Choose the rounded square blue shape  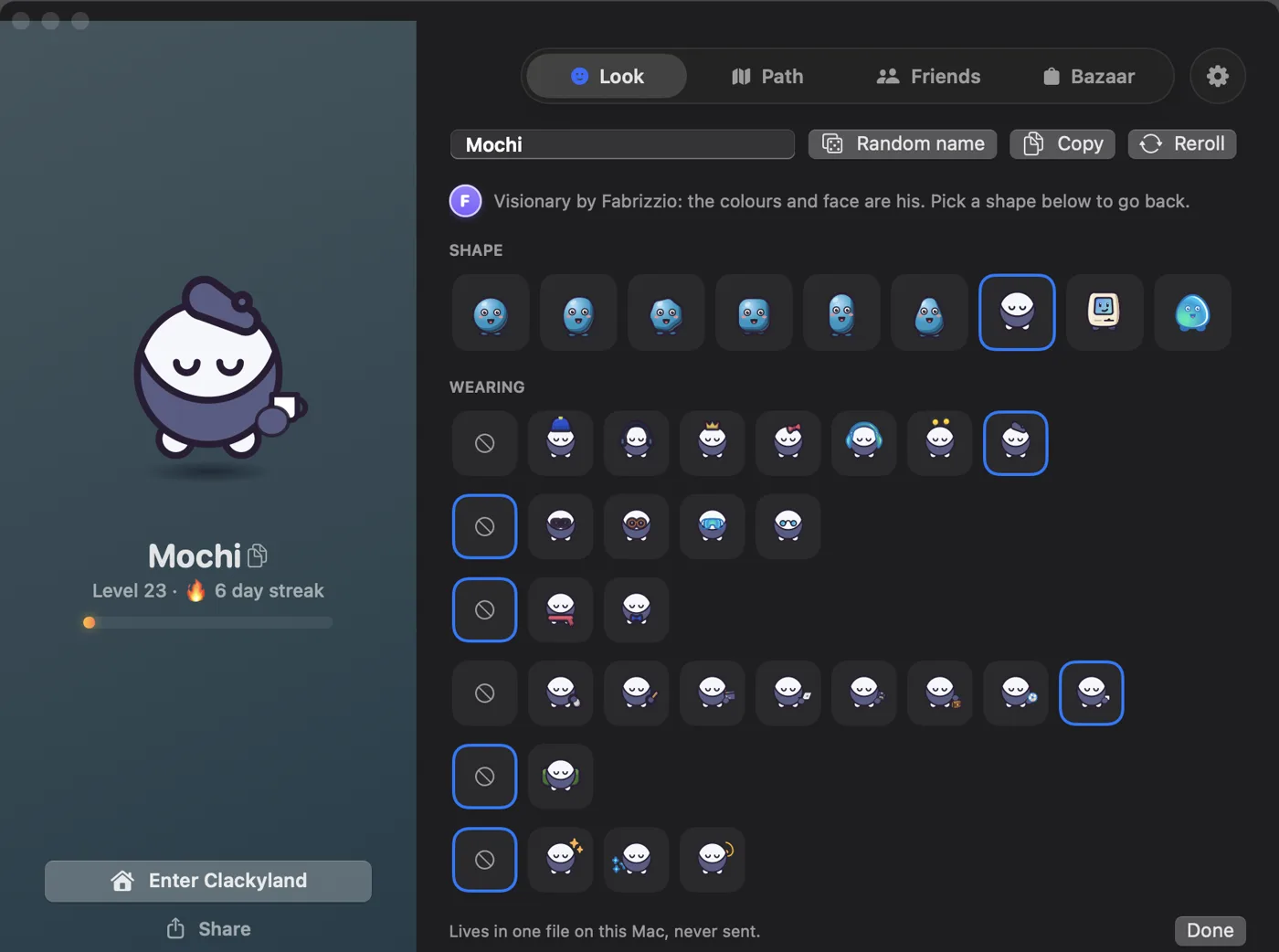753,312
